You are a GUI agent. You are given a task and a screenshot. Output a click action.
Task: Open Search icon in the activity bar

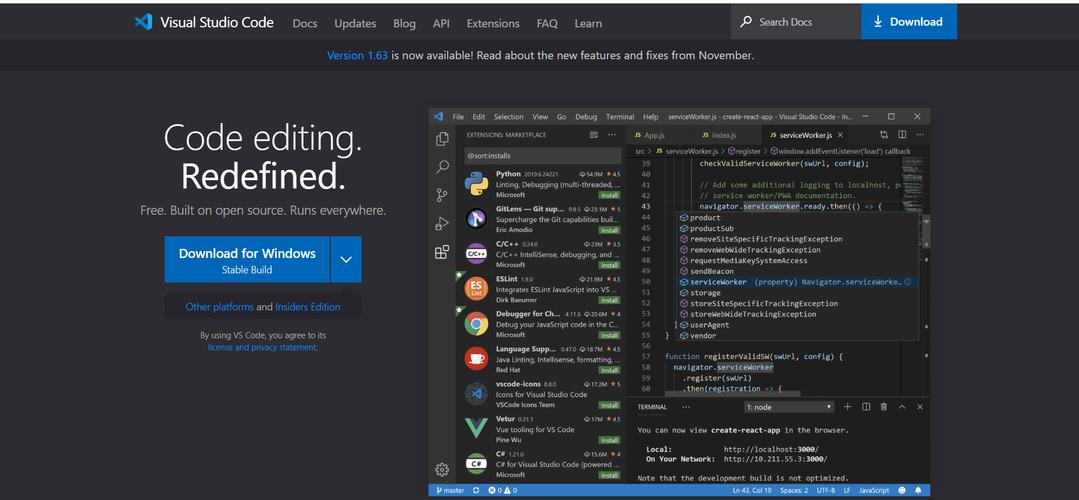[442, 167]
